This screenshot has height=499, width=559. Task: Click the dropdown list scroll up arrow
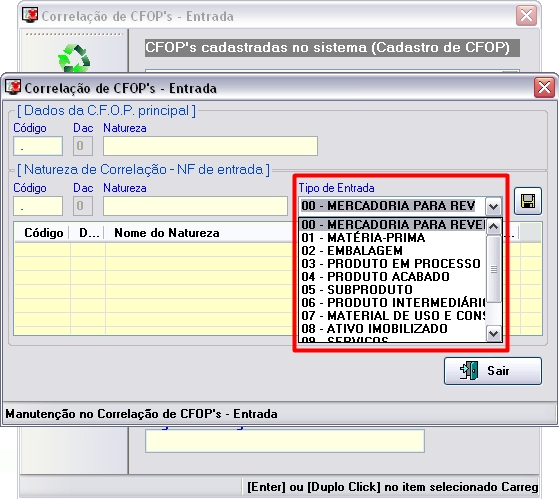[494, 226]
